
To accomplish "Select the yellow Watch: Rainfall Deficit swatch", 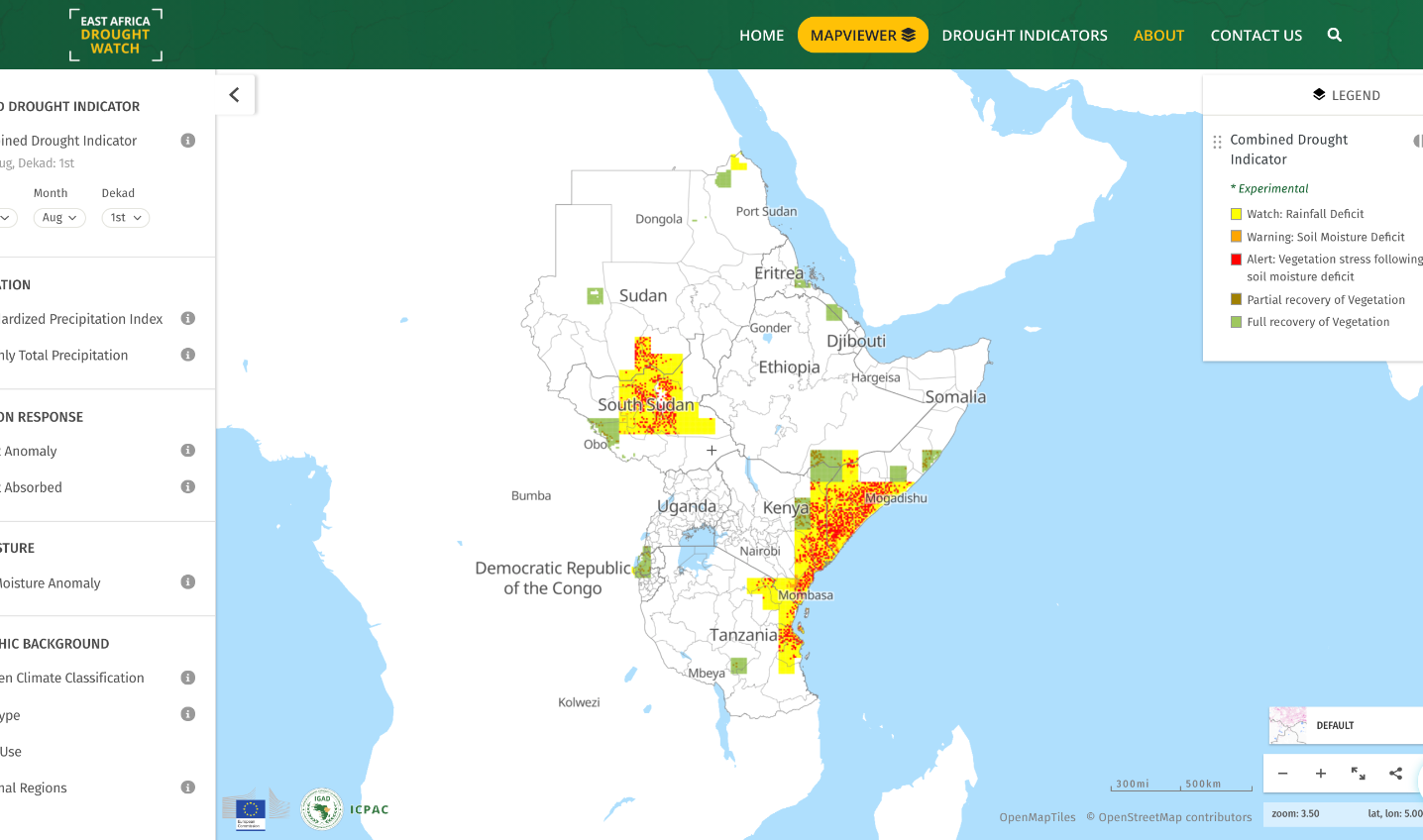I will click(1235, 213).
